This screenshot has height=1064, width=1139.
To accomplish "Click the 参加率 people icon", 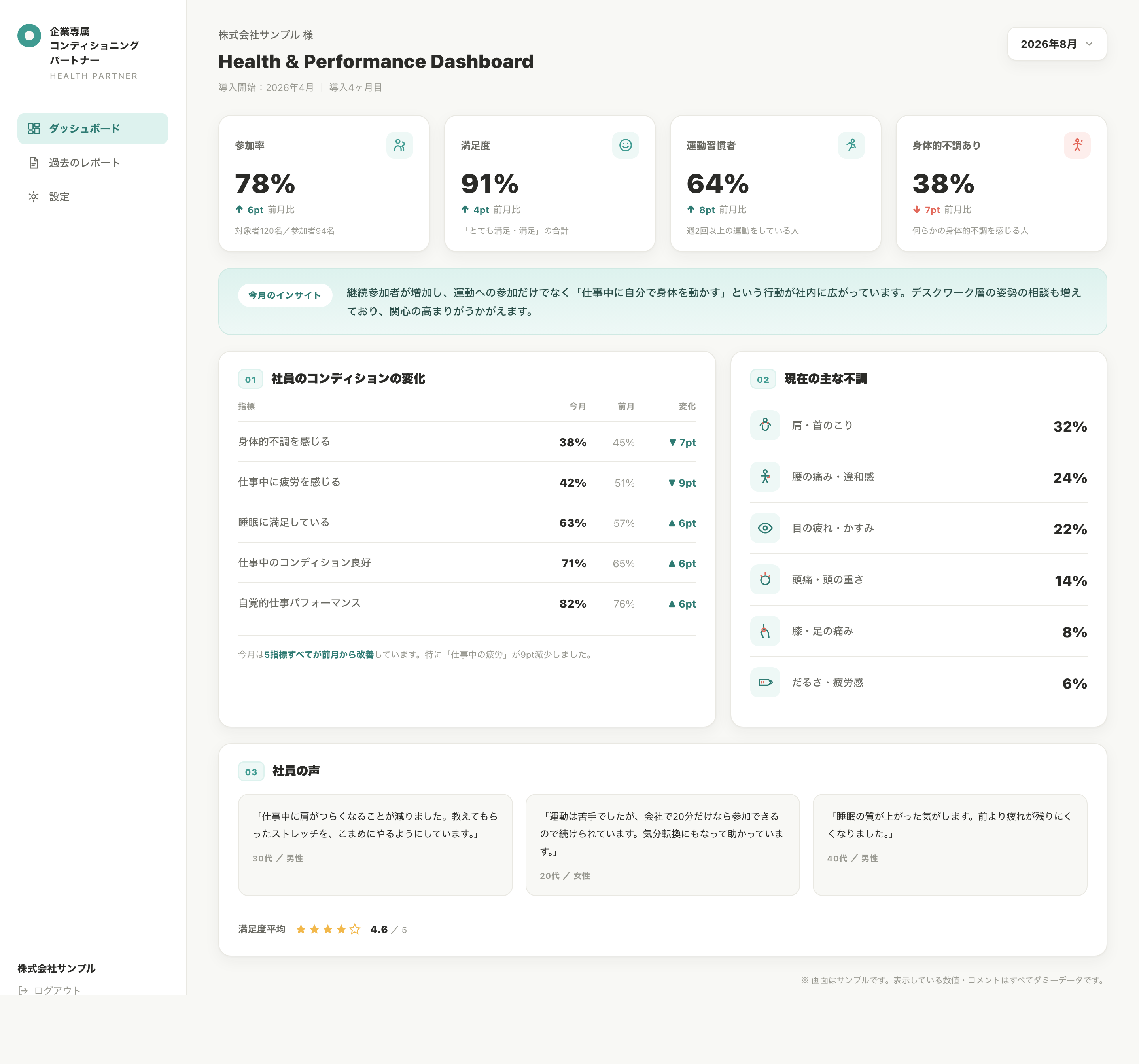I will [x=399, y=145].
